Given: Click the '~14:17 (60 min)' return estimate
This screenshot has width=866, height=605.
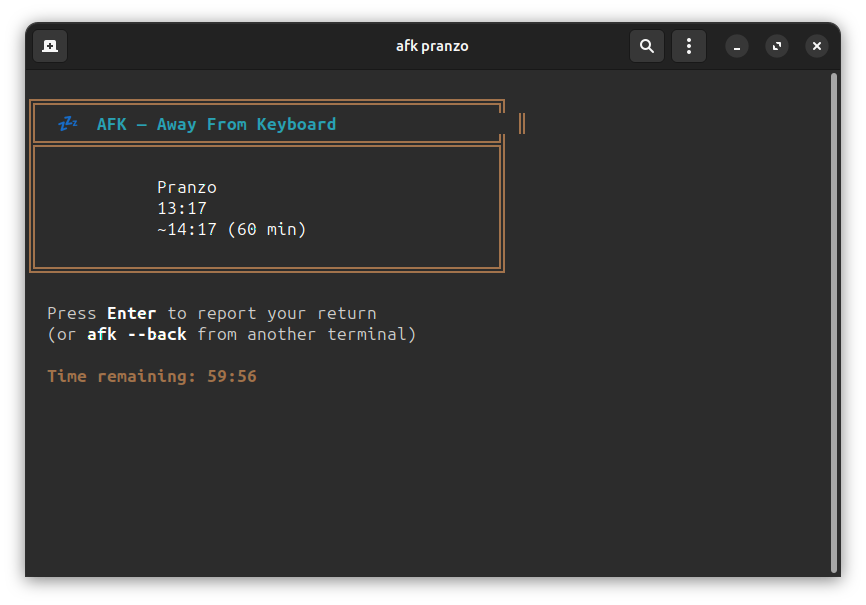Looking at the screenshot, I should (231, 230).
